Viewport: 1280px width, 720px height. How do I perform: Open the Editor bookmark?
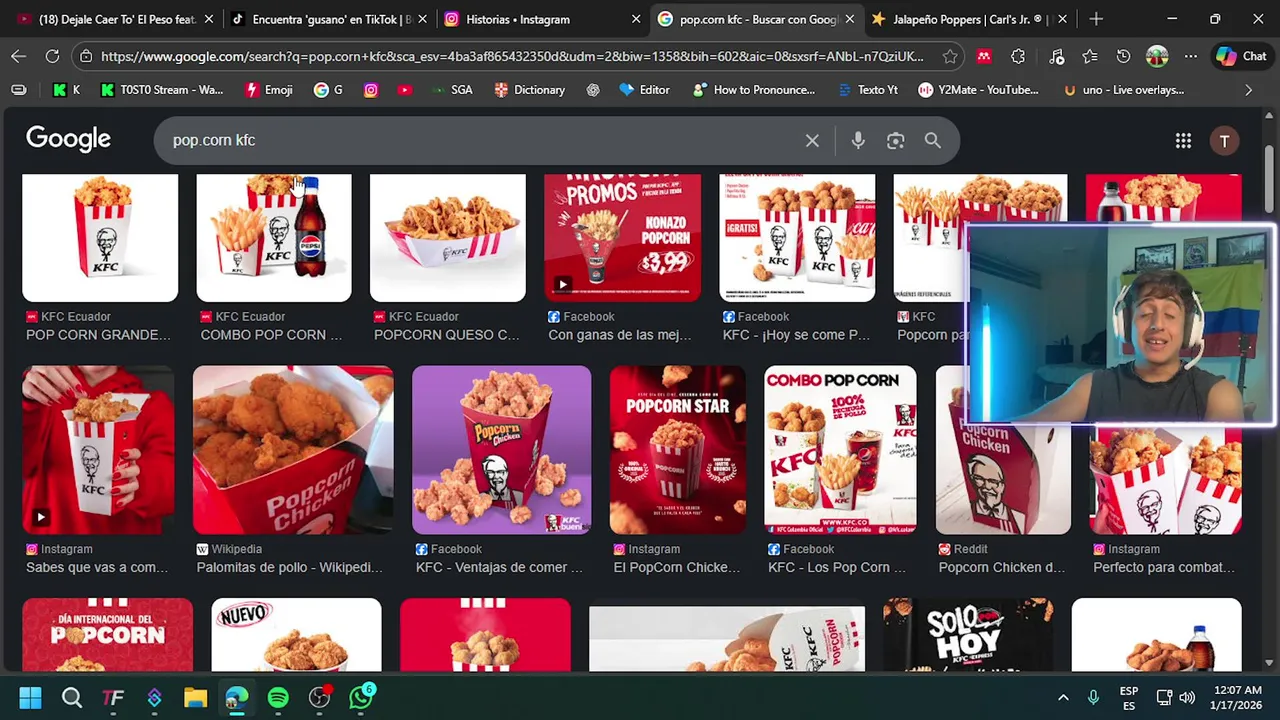(645, 90)
